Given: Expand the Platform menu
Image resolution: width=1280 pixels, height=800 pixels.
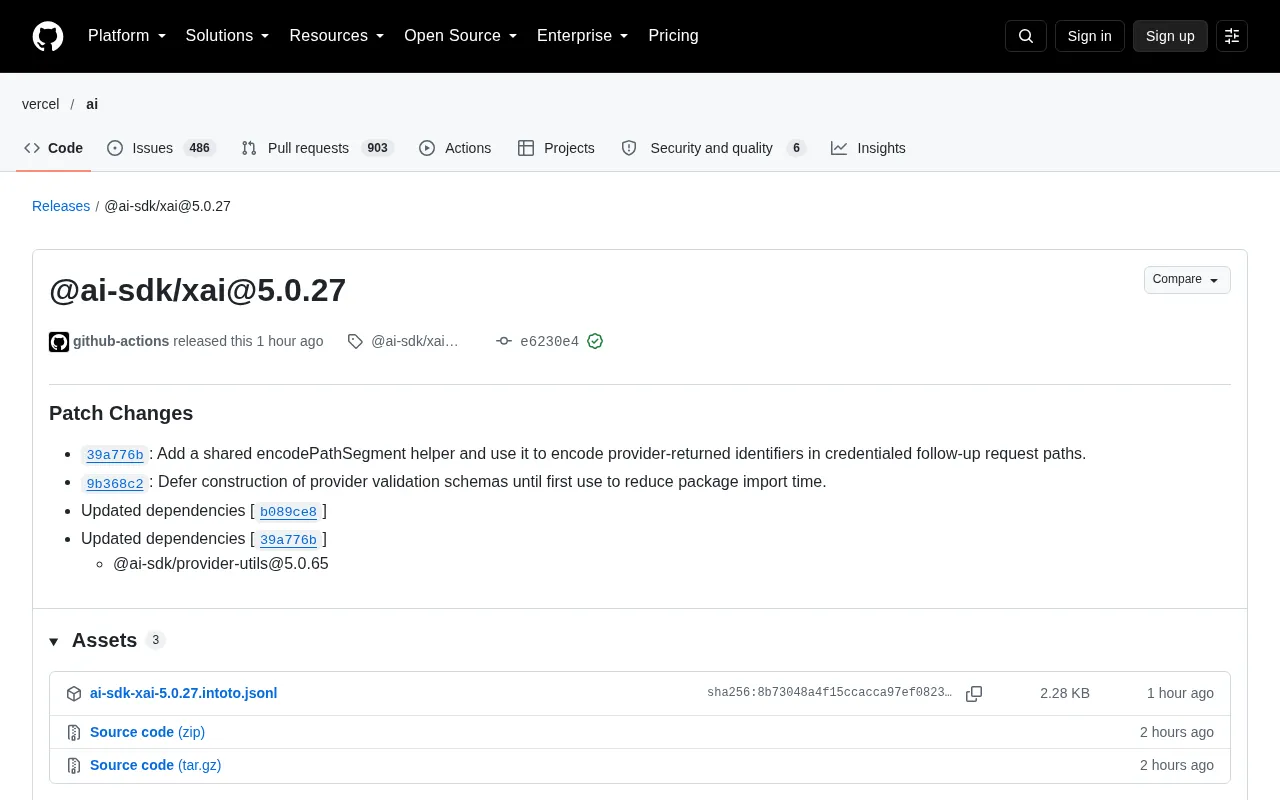Looking at the screenshot, I should click(x=127, y=36).
